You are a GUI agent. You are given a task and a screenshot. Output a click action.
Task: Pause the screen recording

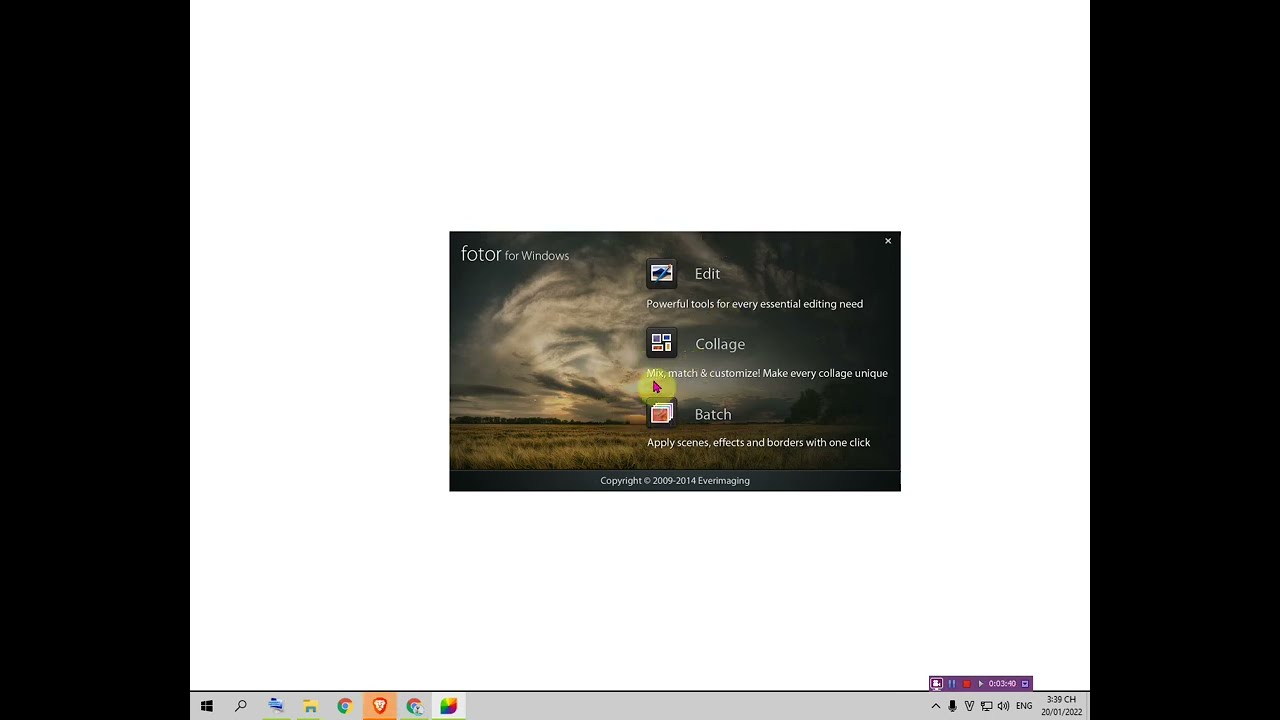pyautogui.click(x=952, y=684)
